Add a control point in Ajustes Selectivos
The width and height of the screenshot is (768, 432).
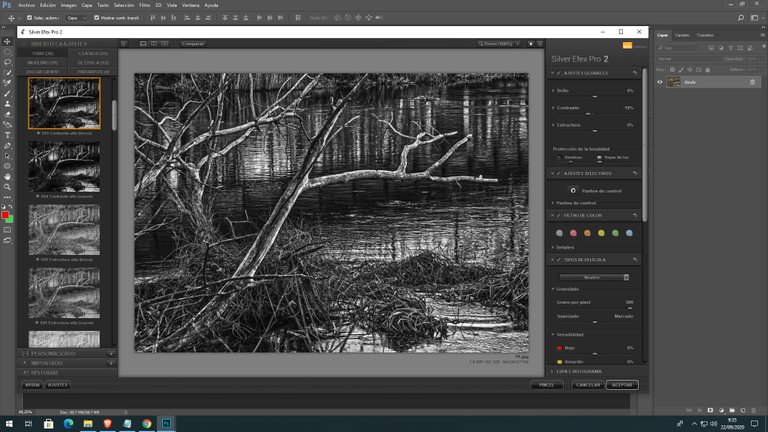click(573, 191)
